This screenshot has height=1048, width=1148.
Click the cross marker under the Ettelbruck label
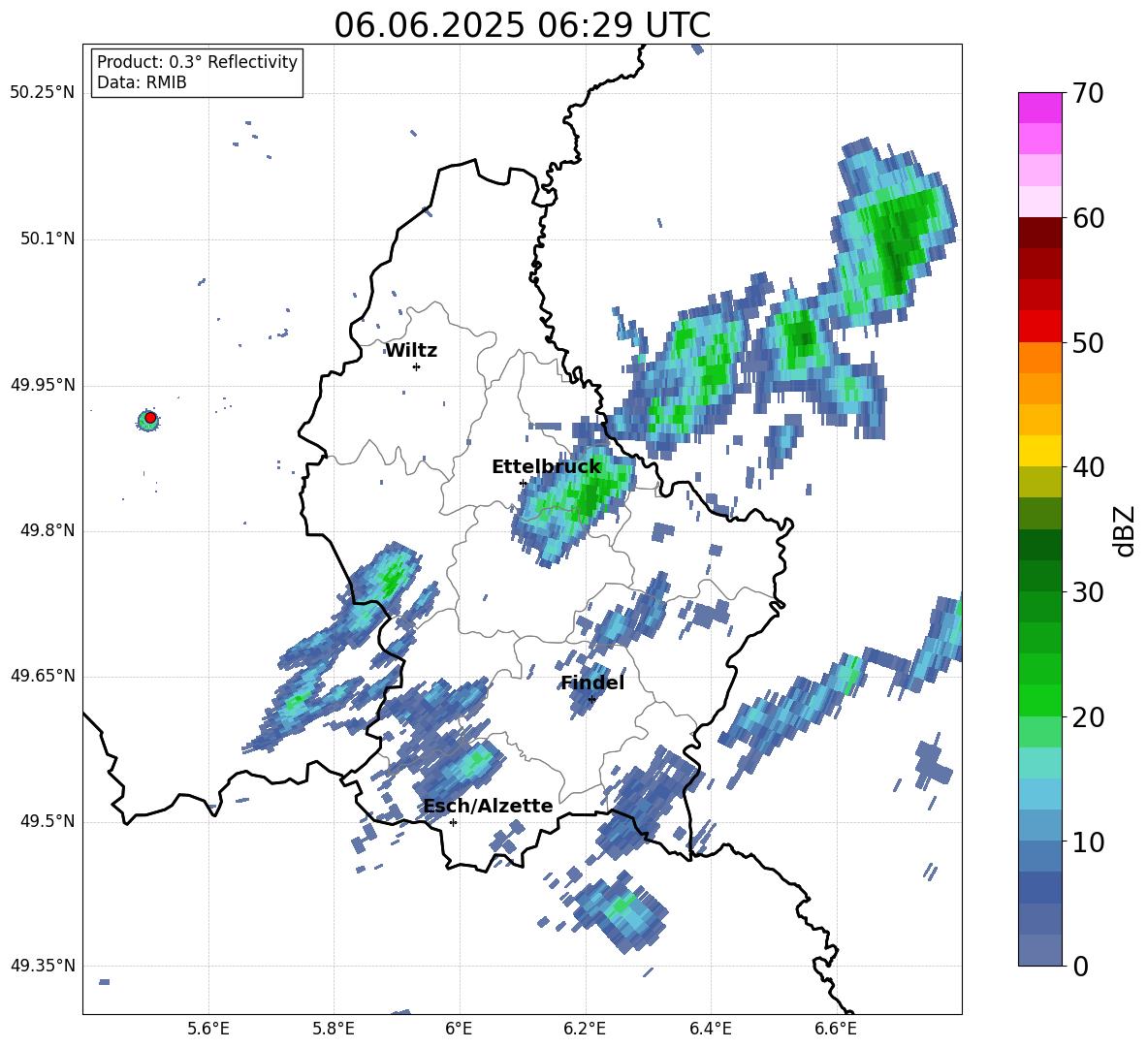point(523,484)
